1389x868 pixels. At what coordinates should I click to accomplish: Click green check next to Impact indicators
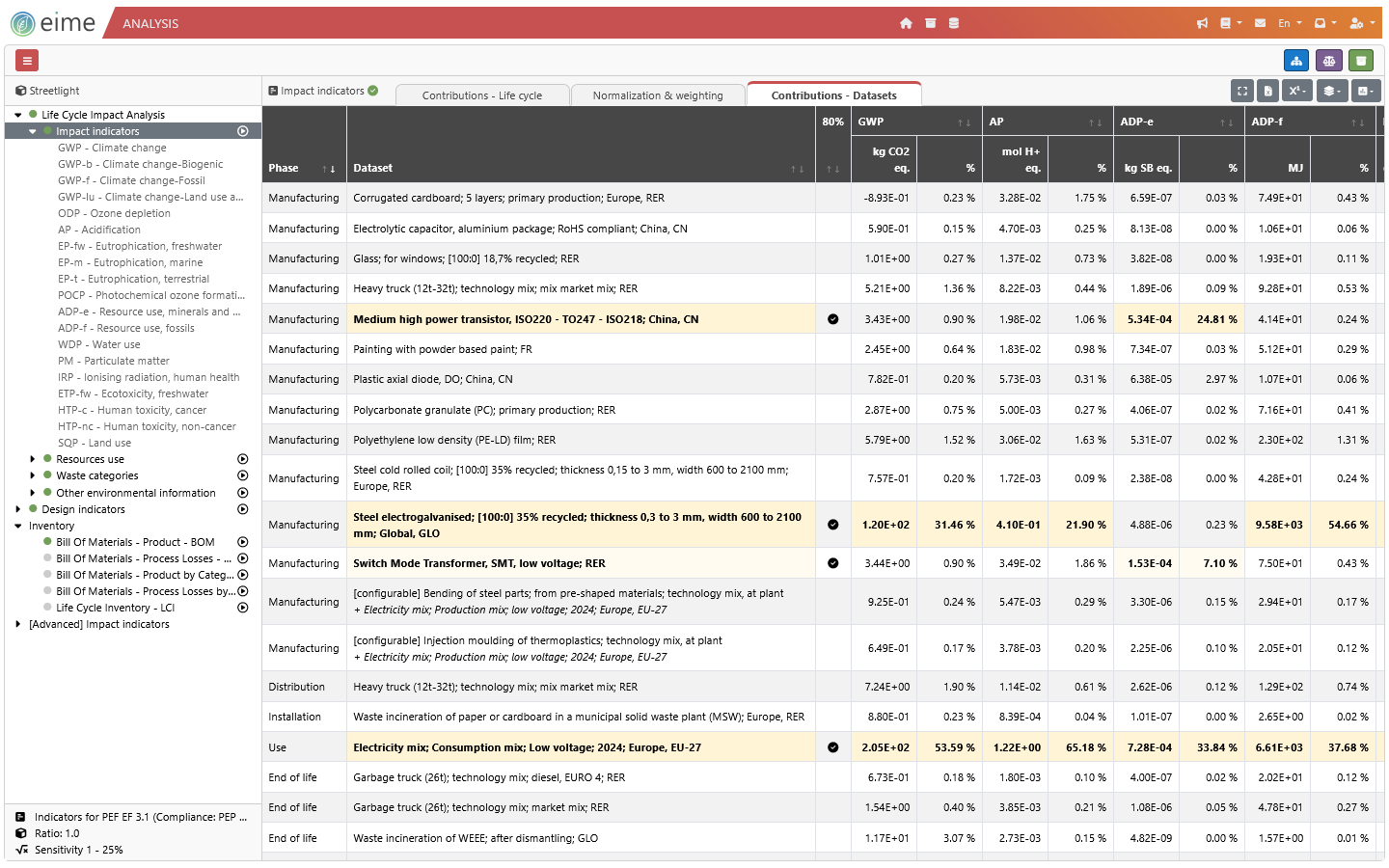[x=373, y=91]
